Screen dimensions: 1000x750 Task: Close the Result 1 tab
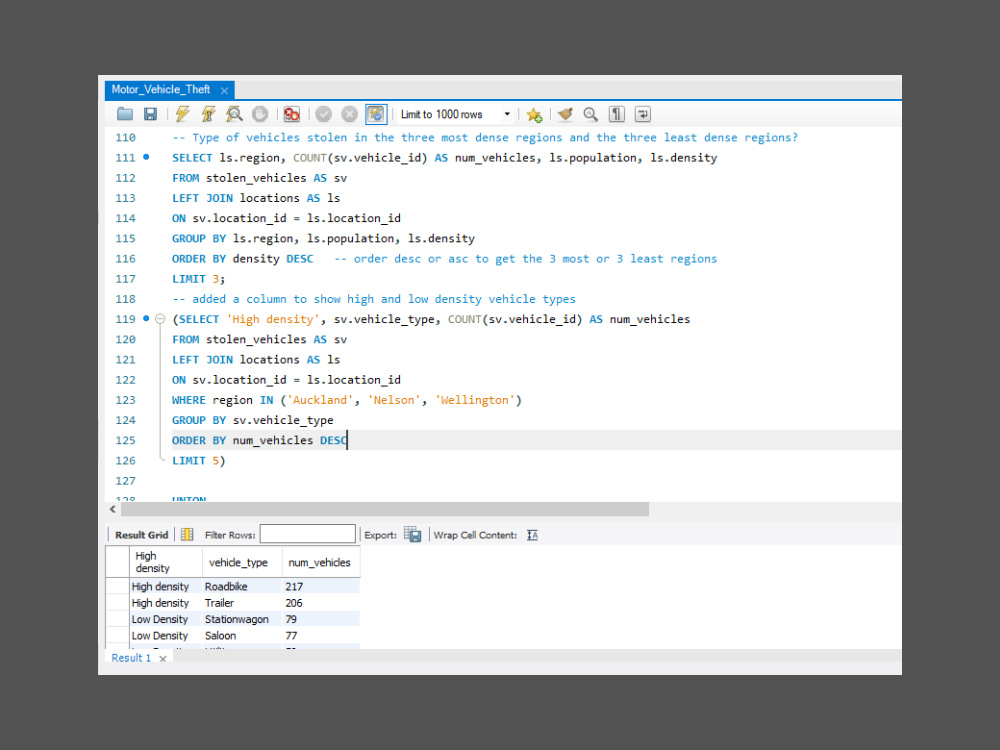tap(163, 659)
